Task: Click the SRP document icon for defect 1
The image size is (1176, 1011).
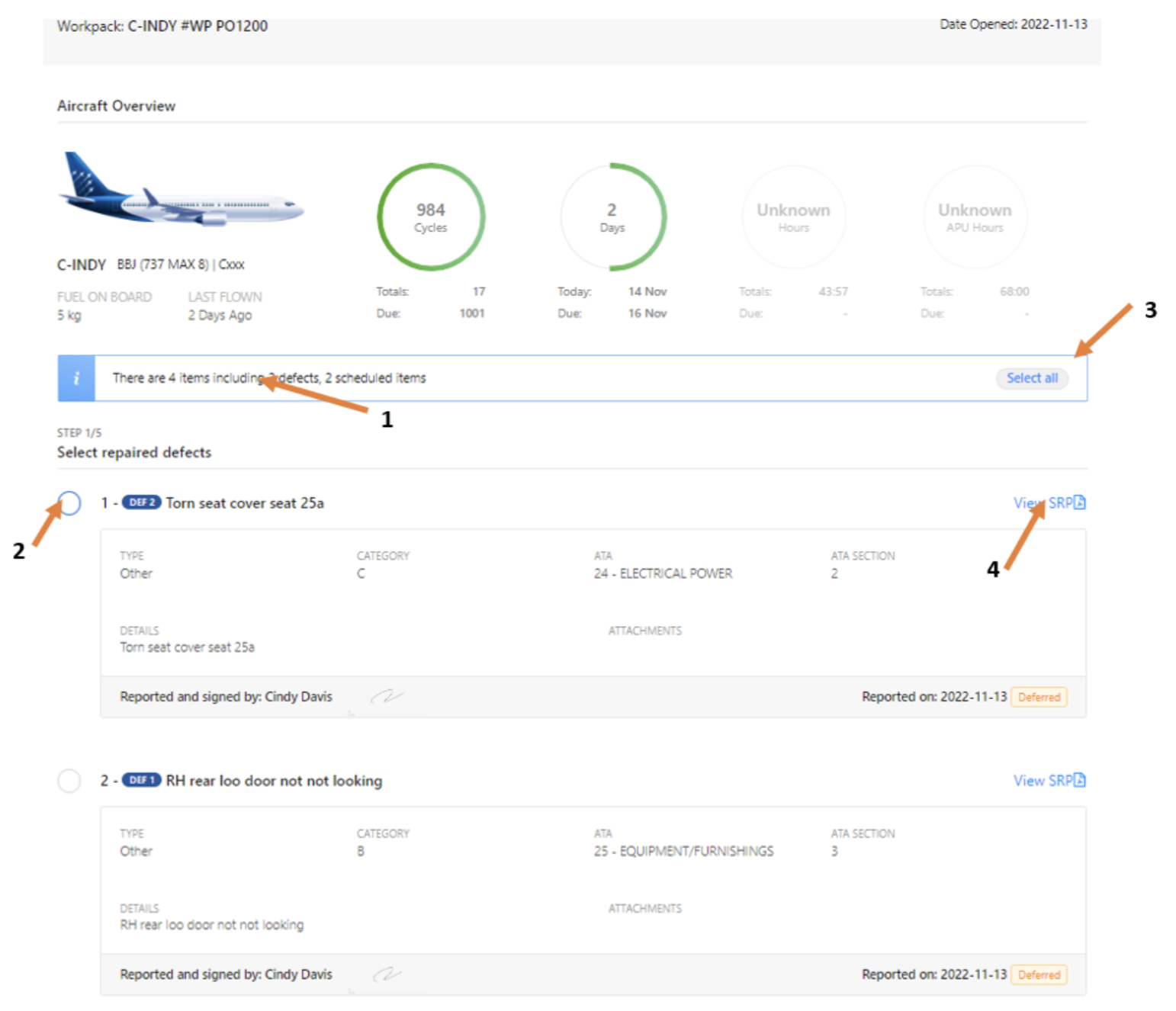Action: [1079, 502]
